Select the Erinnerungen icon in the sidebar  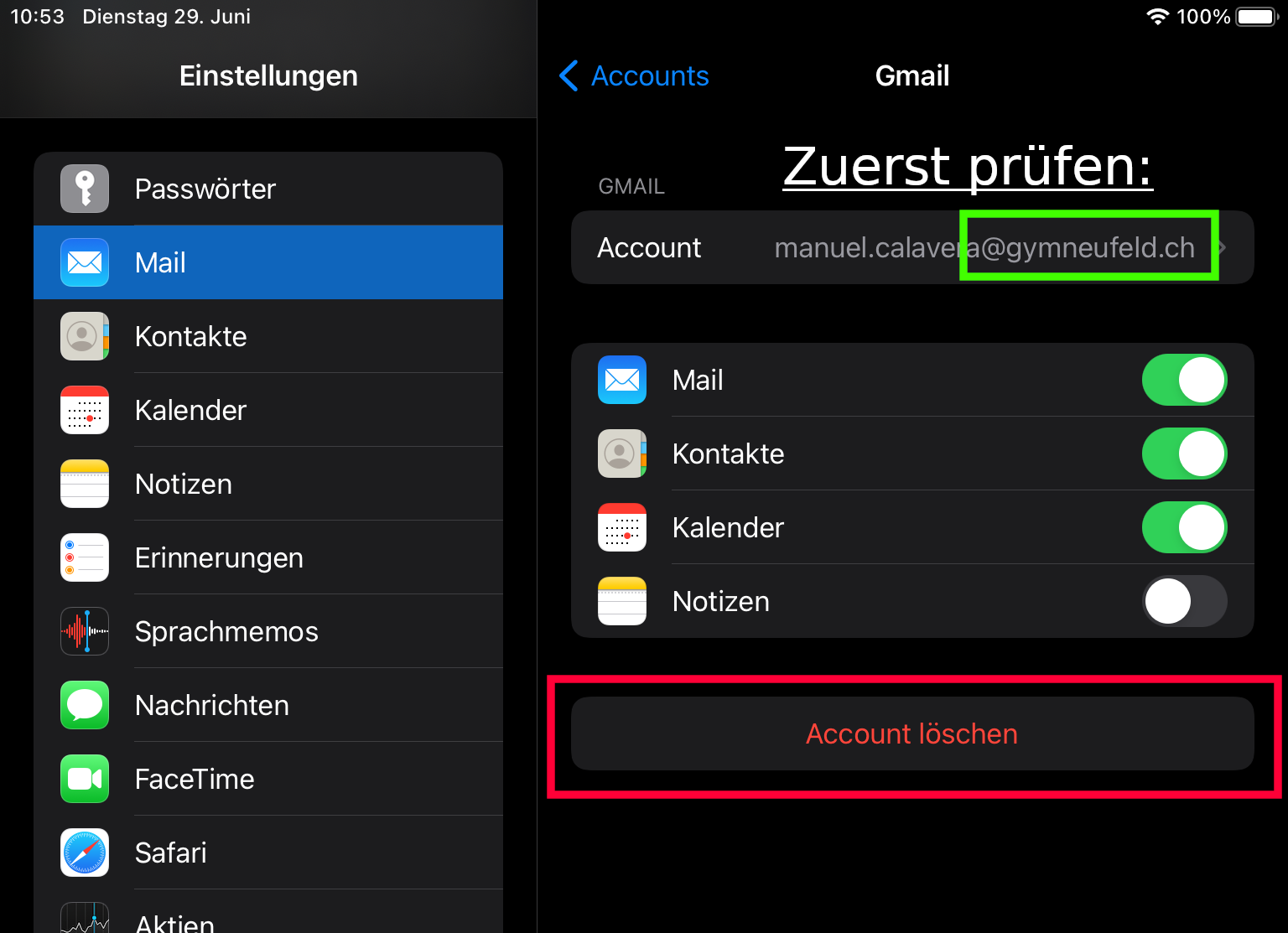85,557
